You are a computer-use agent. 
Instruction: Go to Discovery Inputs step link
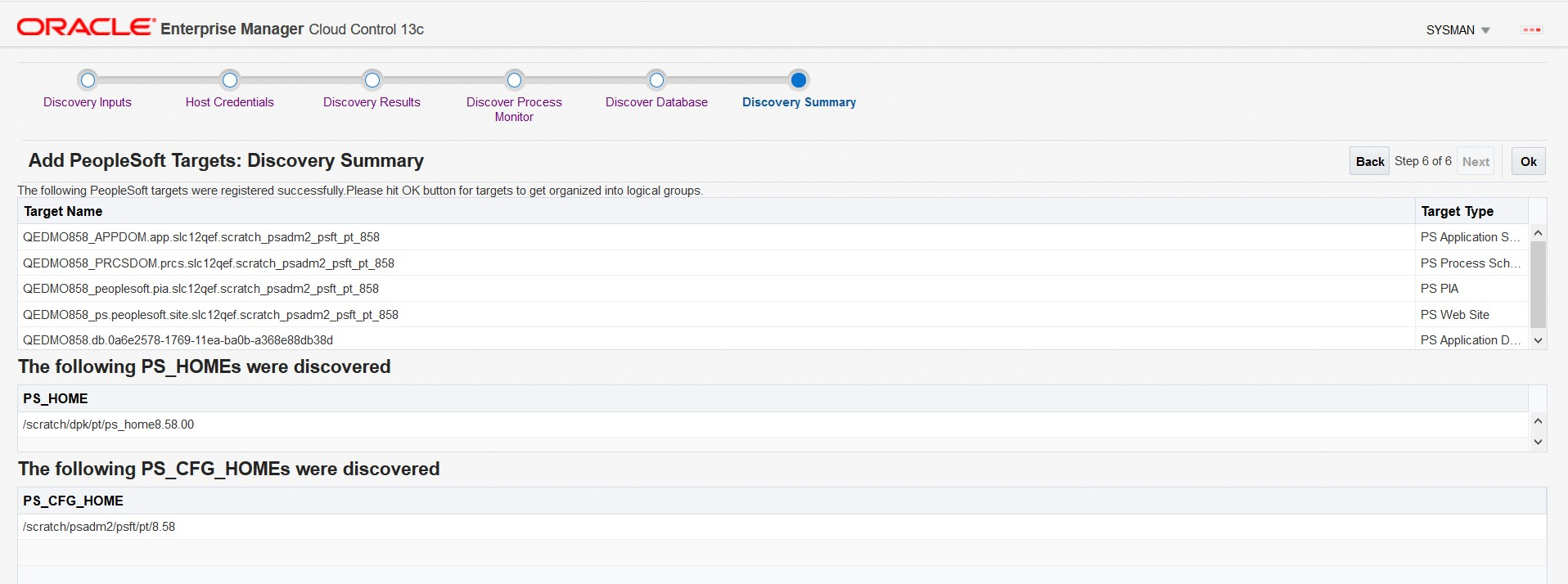(88, 102)
